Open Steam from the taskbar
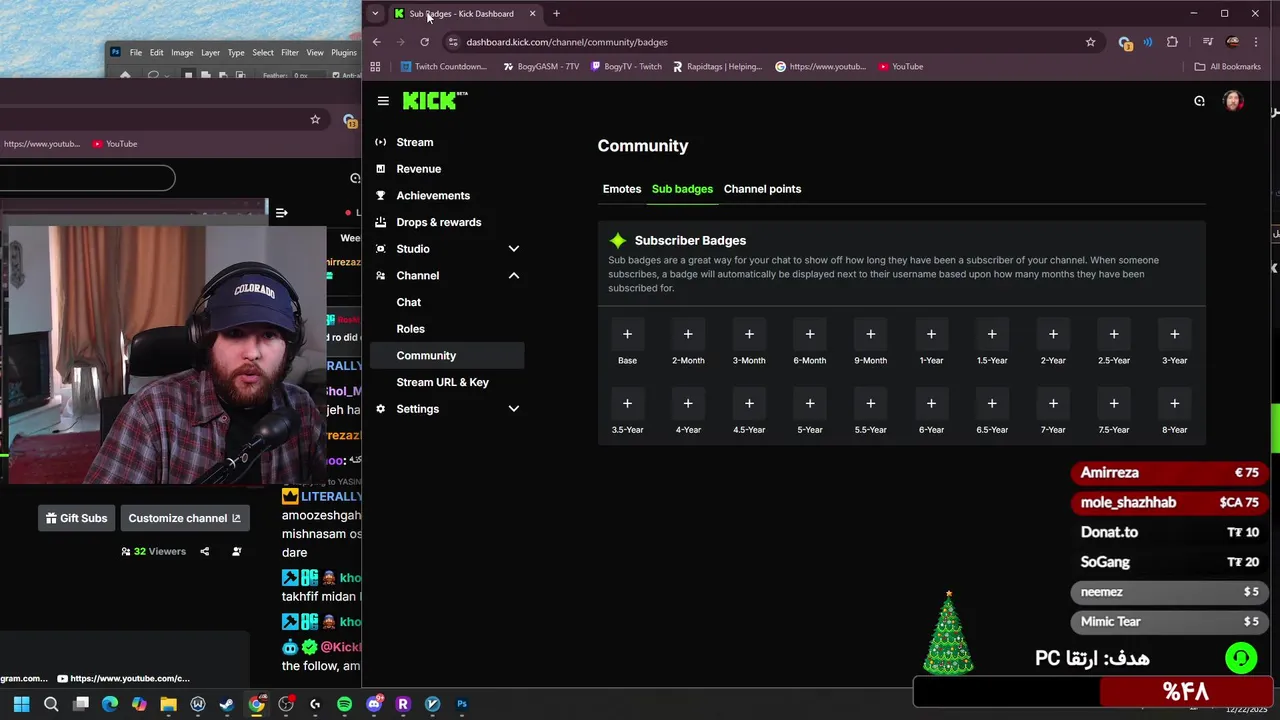Image resolution: width=1280 pixels, height=720 pixels. tap(227, 704)
